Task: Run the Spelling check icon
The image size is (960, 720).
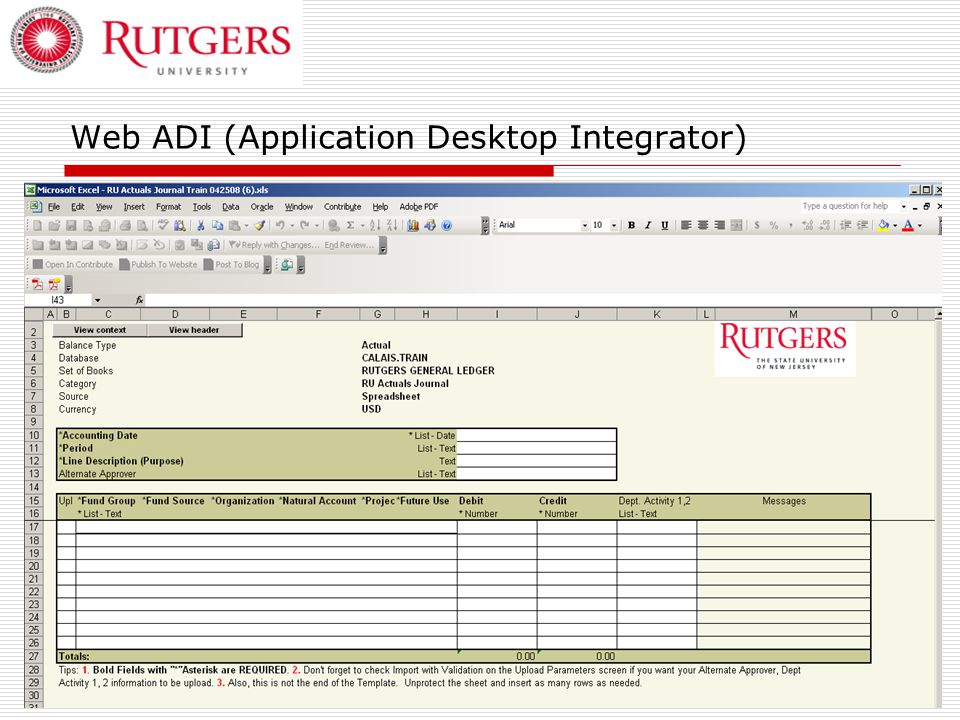Action: point(163,225)
